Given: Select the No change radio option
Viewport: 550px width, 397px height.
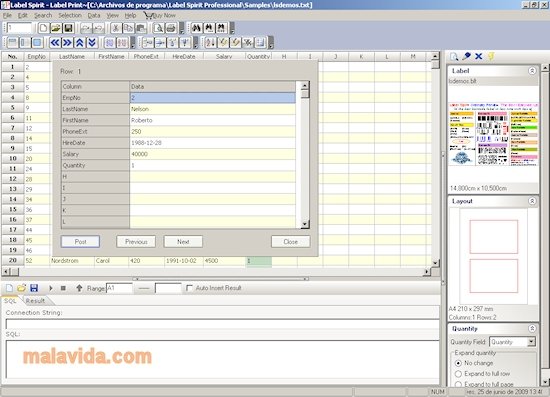Looking at the screenshot, I should (x=458, y=363).
